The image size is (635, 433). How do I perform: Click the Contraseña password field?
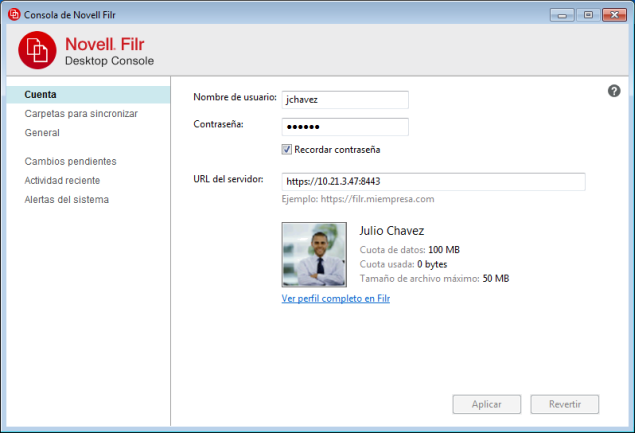[x=346, y=127]
